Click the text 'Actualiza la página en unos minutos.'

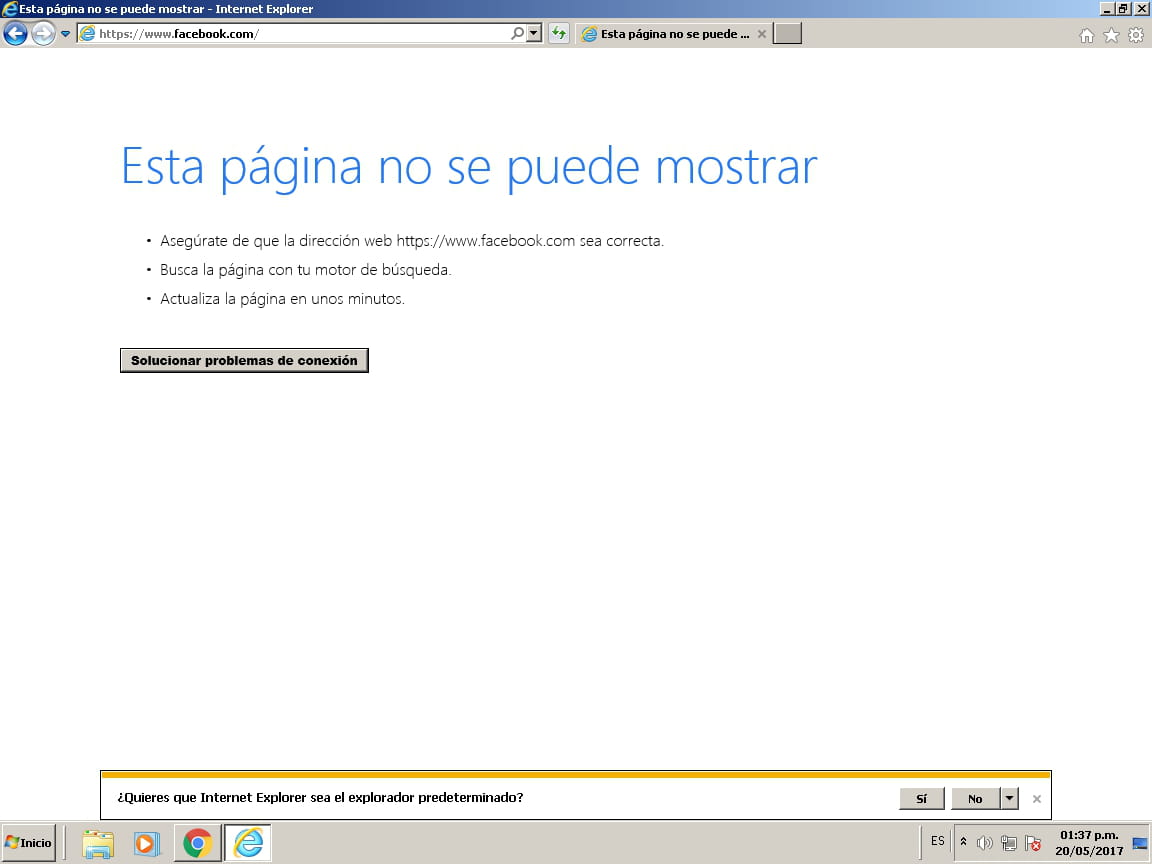pyautogui.click(x=282, y=299)
